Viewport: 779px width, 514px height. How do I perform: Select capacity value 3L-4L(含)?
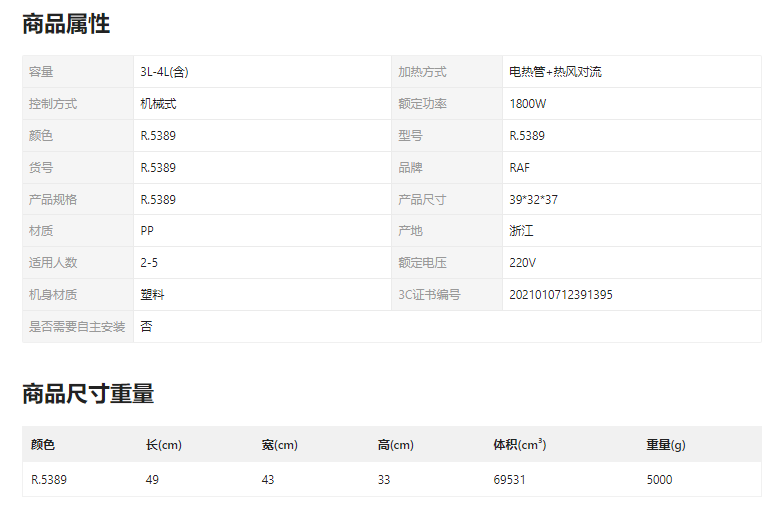164,72
